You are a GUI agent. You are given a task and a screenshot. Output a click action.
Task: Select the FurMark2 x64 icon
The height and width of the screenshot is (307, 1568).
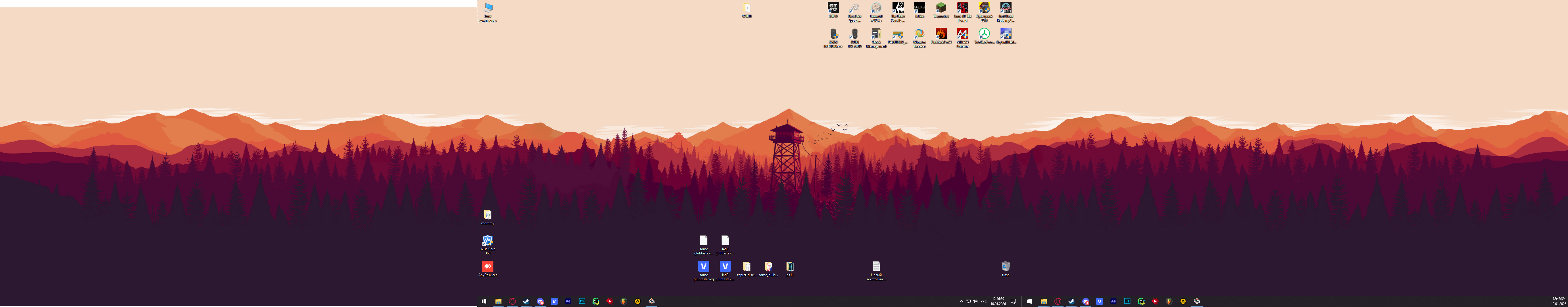click(x=941, y=34)
